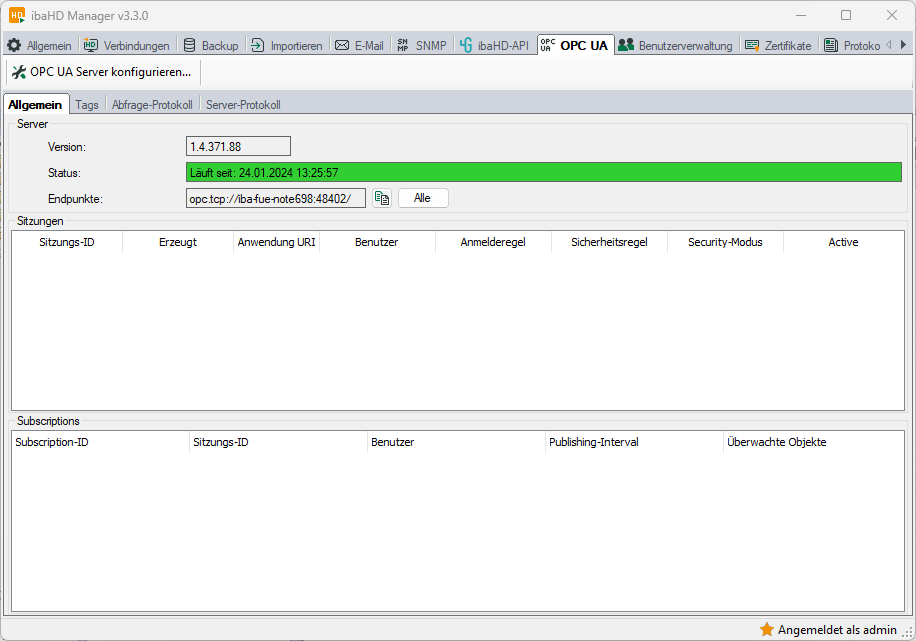Click the Erzeugt column header
The width and height of the screenshot is (916, 641).
[x=178, y=242]
